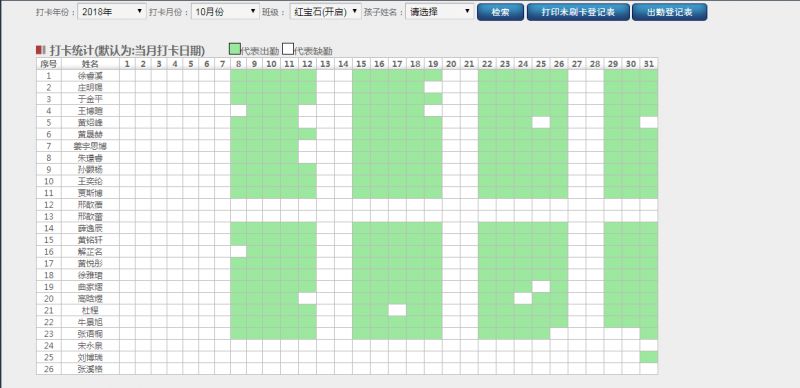Click the green 代表出勤 legend swatch

tap(235, 49)
